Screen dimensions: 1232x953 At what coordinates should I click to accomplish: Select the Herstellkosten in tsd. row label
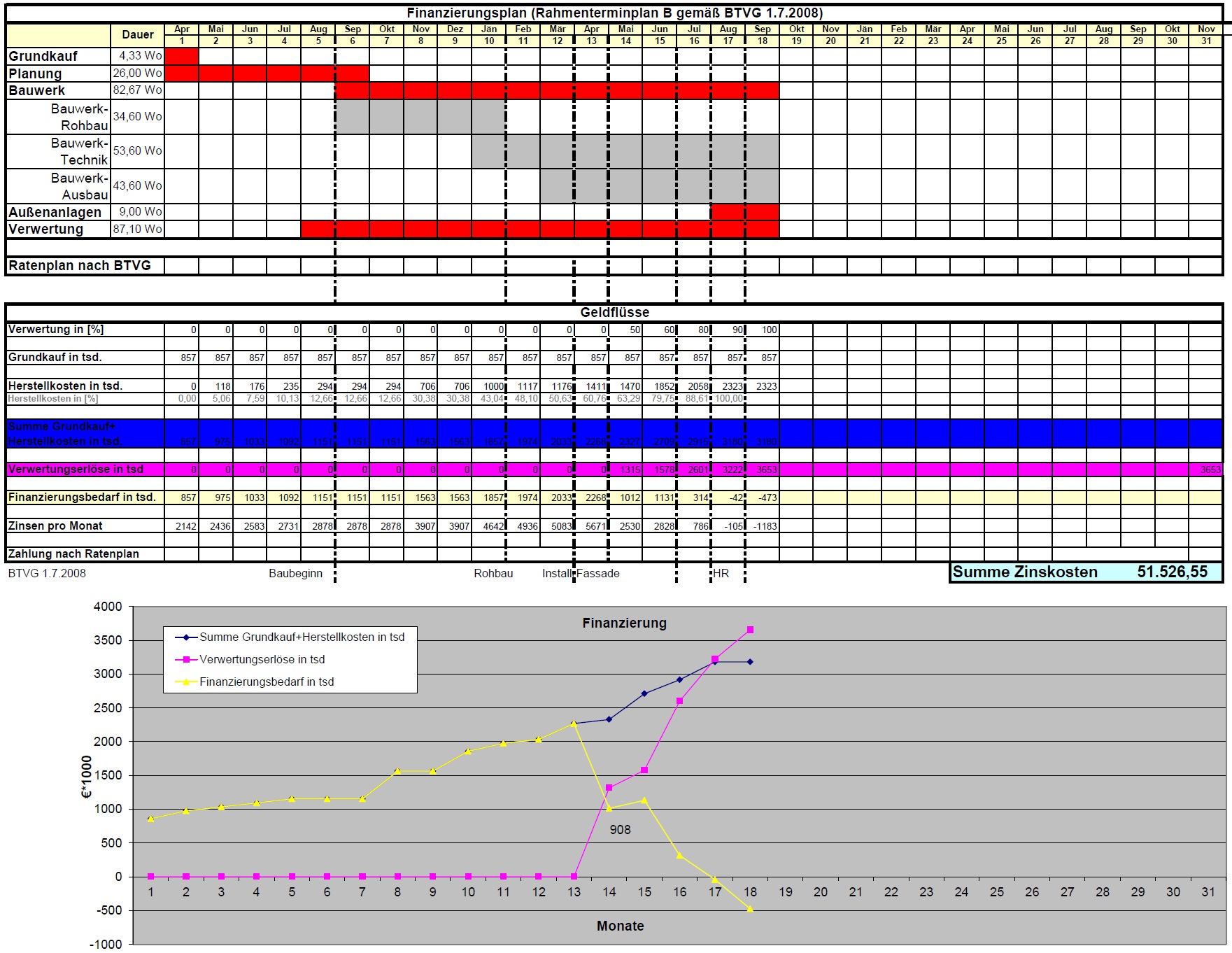pos(65,386)
